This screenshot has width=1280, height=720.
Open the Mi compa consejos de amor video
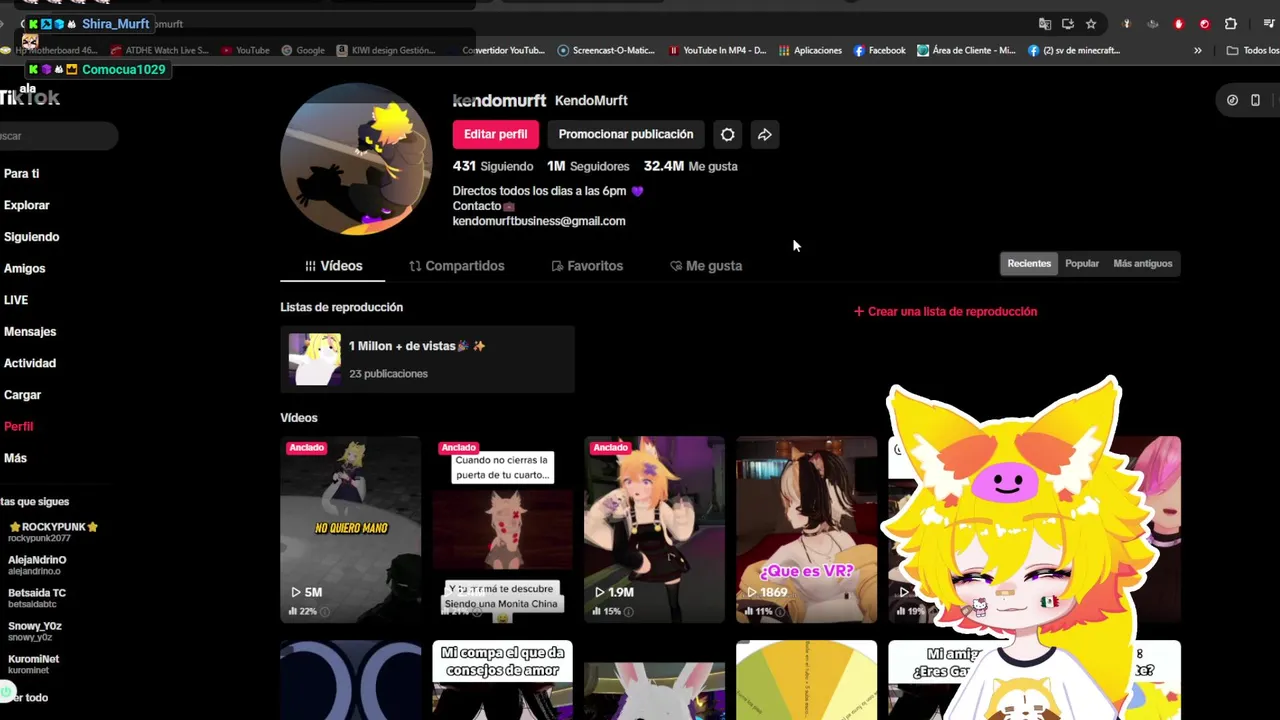502,680
